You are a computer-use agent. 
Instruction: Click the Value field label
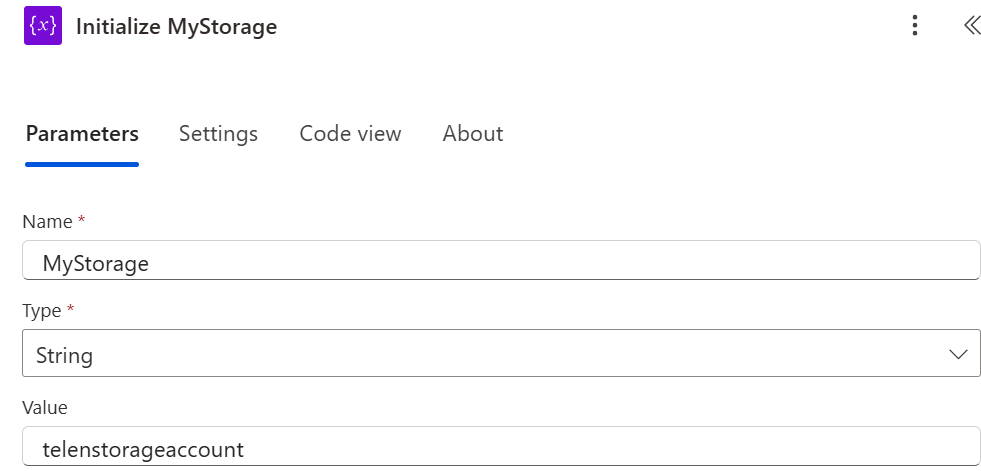(44, 407)
